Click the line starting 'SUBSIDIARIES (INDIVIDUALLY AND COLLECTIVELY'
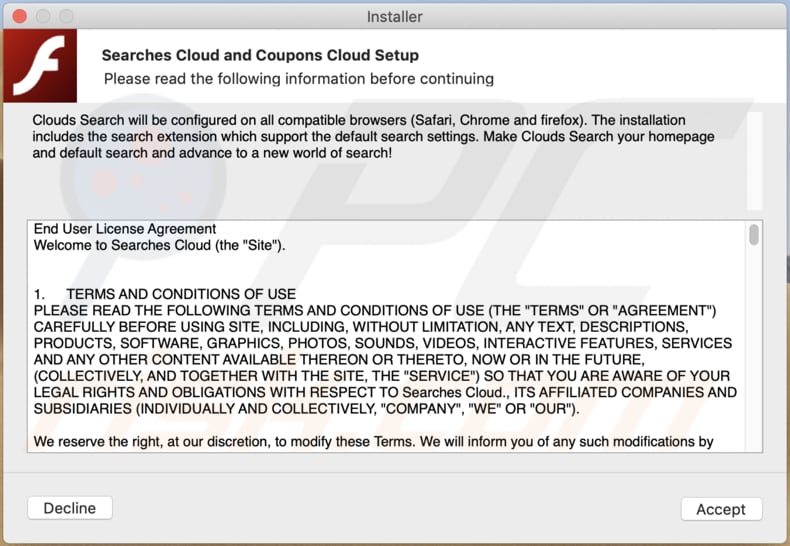The width and height of the screenshot is (790, 546). tap(306, 409)
